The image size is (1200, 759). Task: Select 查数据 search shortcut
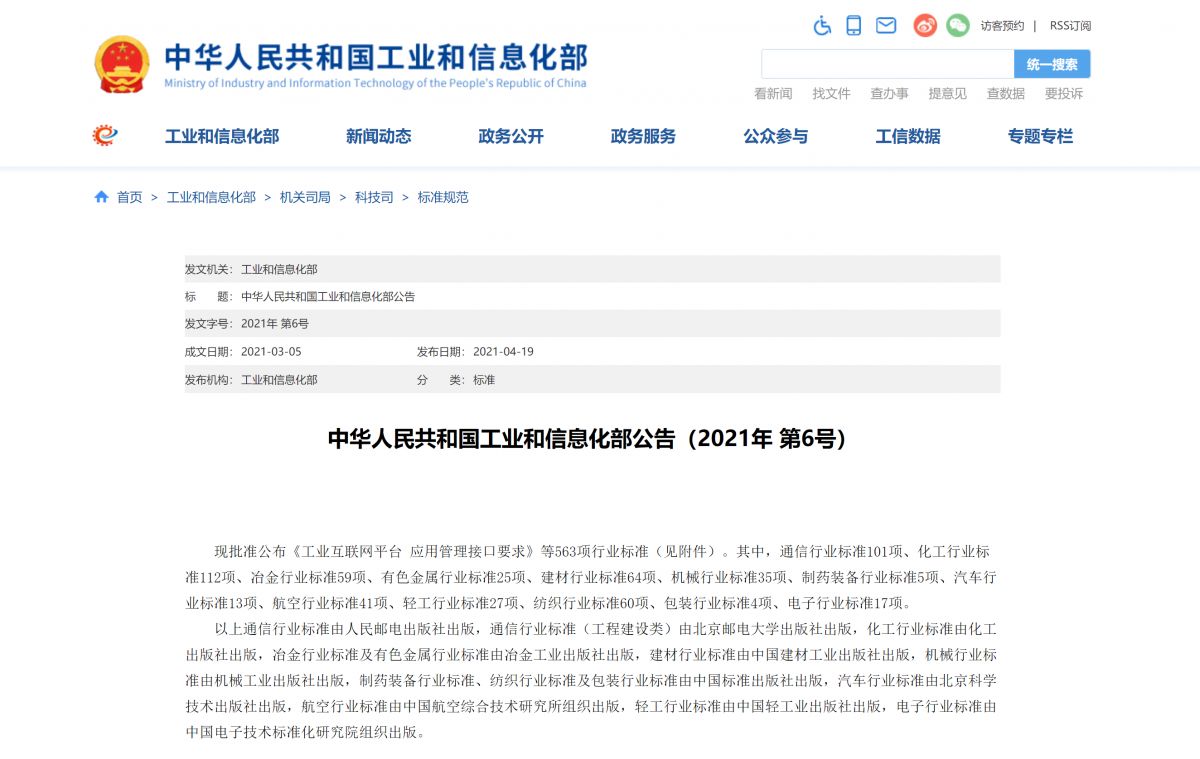[x=1005, y=94]
